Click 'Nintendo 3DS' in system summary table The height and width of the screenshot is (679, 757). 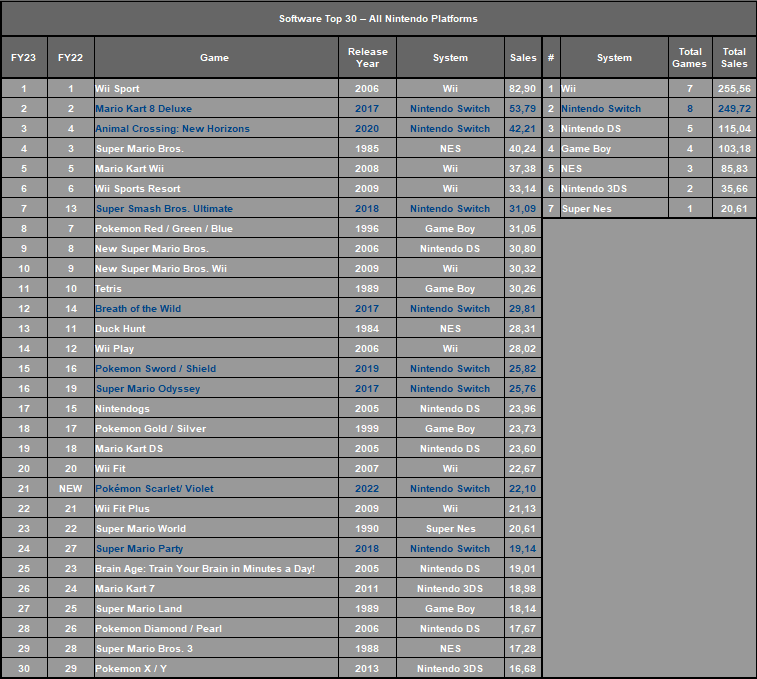point(594,188)
